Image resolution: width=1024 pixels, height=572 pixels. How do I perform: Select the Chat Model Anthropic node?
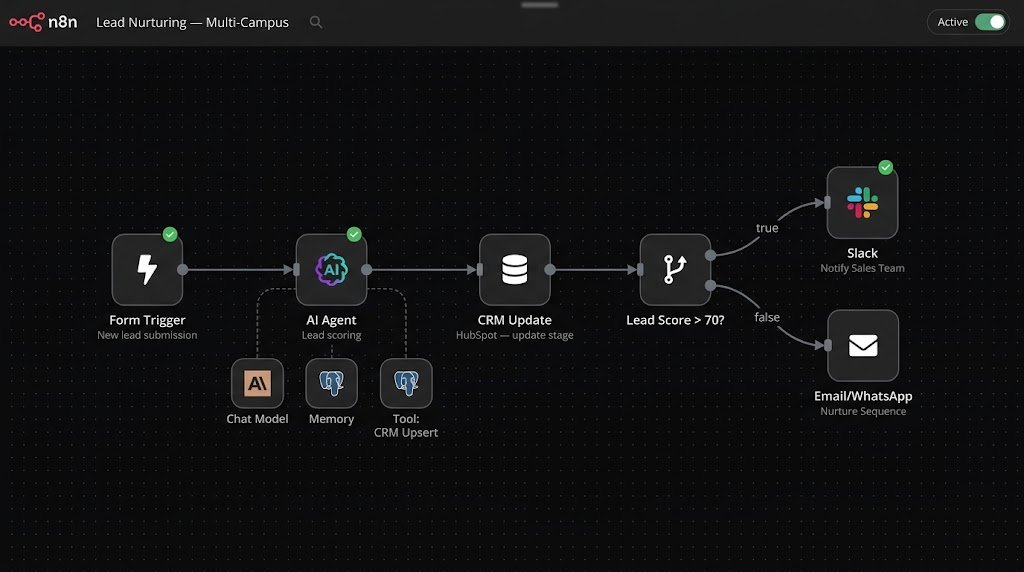tap(257, 383)
